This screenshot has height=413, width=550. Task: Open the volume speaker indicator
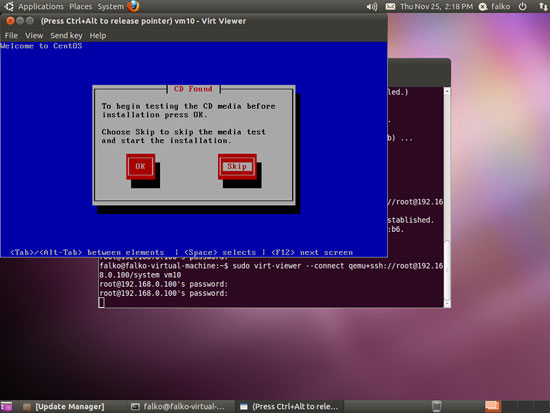tap(372, 7)
